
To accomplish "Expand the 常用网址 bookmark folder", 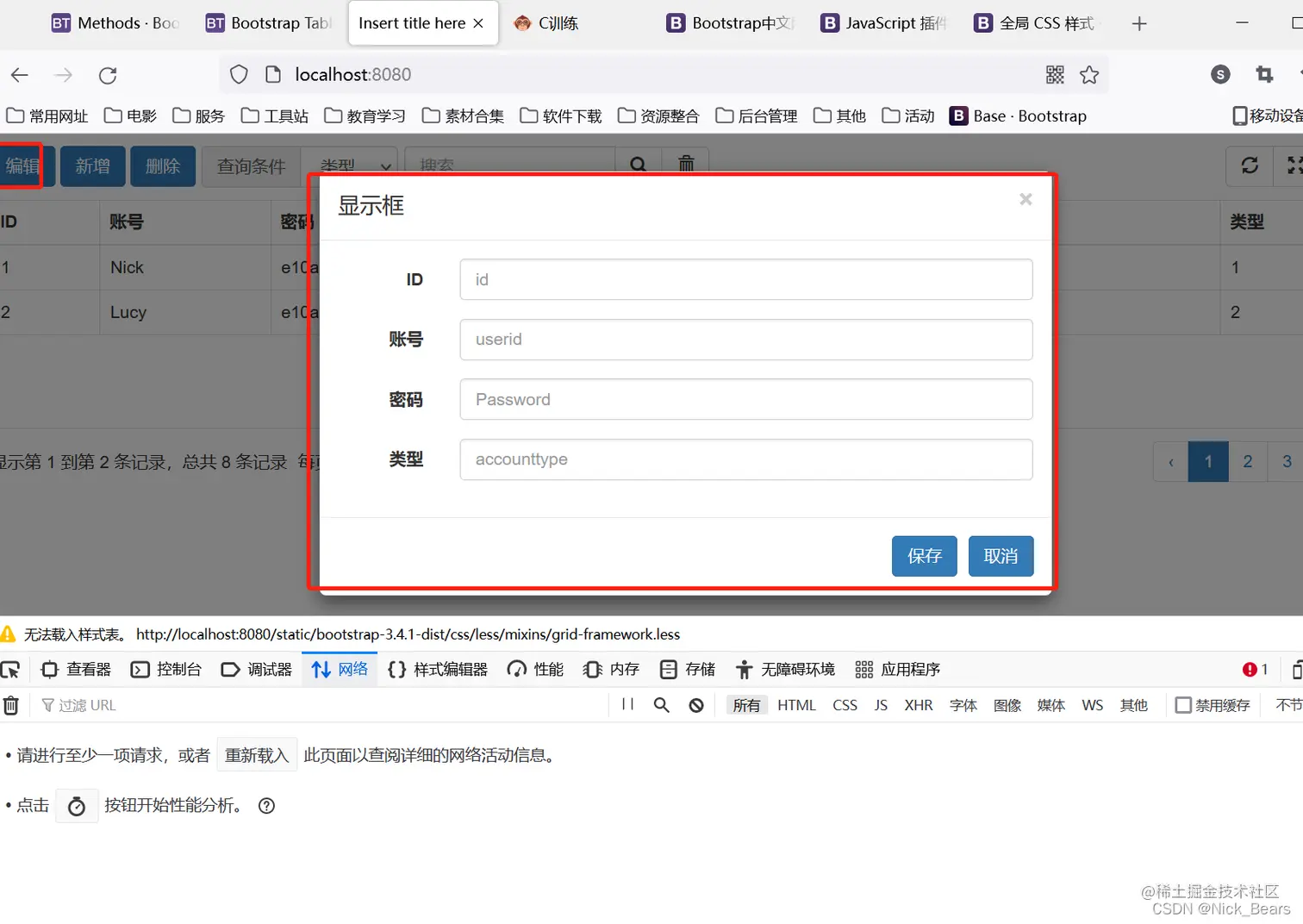I will [47, 115].
